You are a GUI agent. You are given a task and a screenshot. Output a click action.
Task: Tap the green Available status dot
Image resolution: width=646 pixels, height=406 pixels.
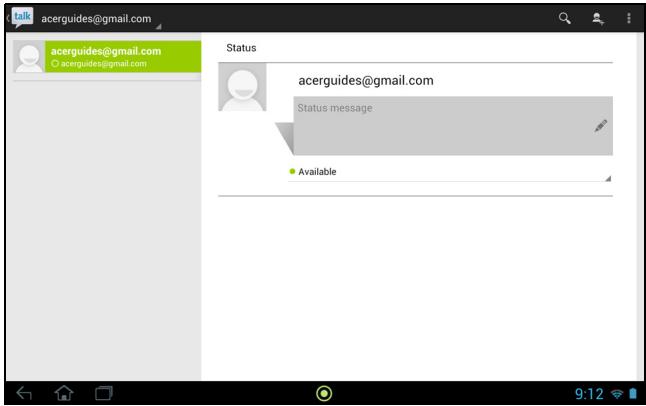(x=292, y=171)
